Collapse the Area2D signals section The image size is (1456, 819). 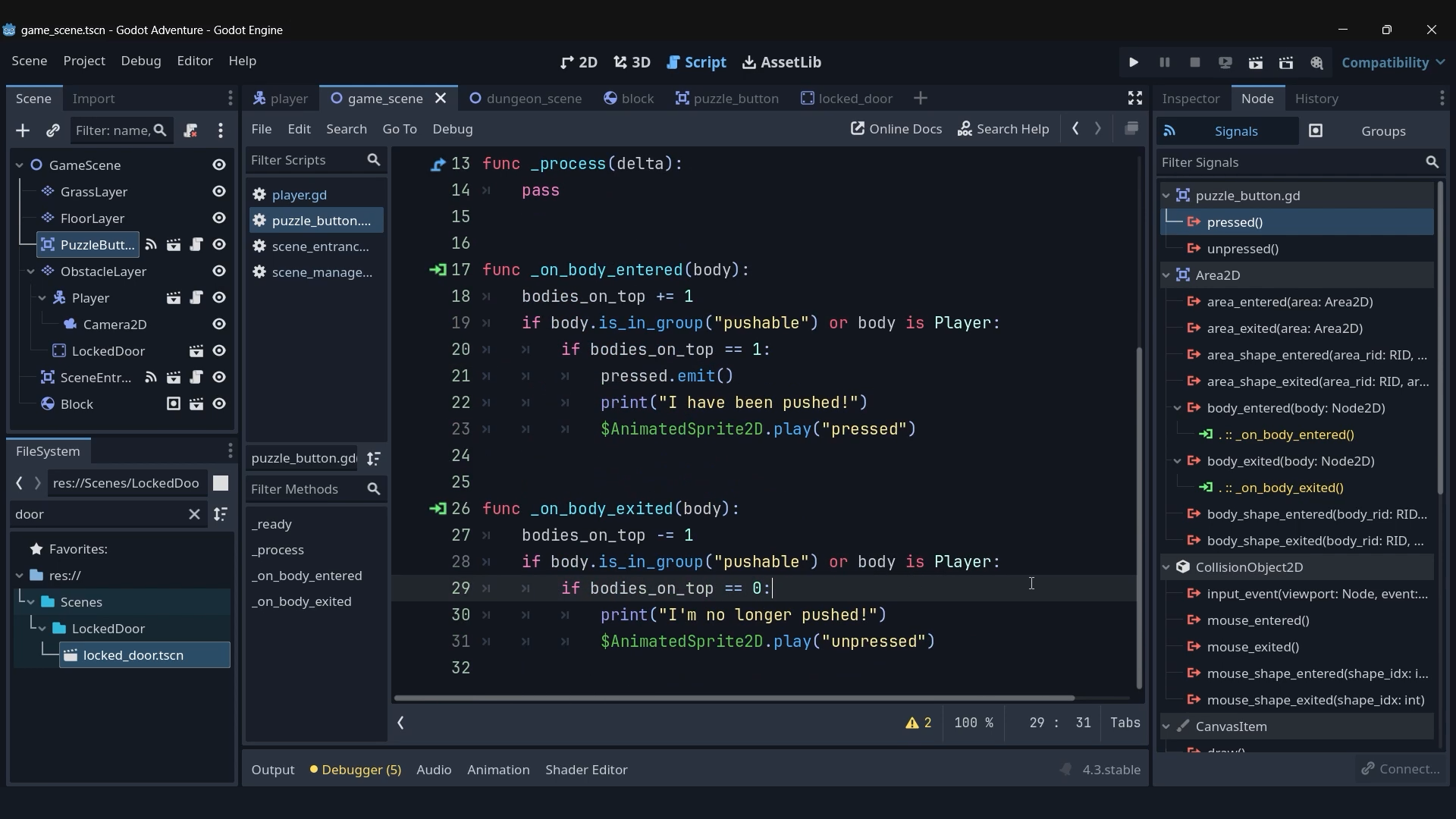pos(1166,275)
